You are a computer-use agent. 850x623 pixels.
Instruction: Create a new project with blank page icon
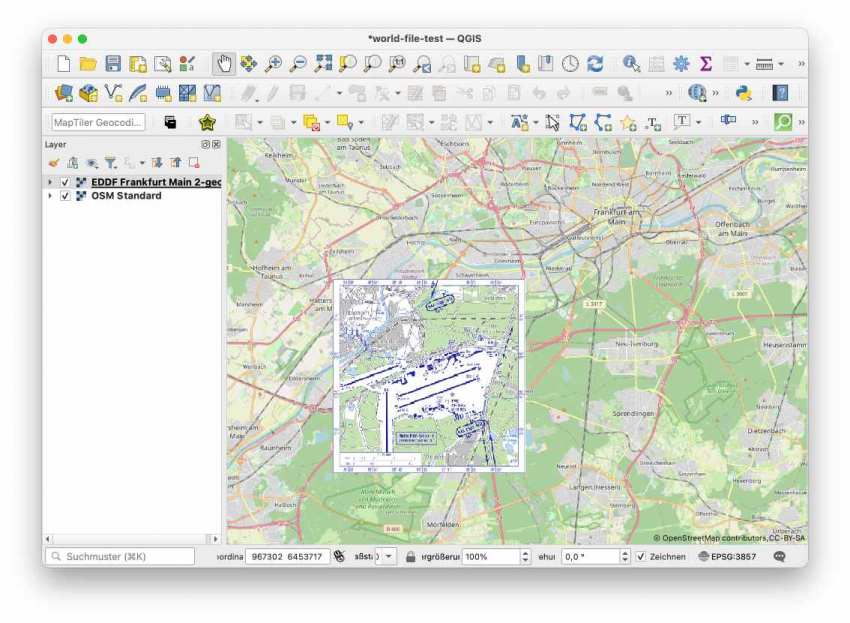point(63,64)
